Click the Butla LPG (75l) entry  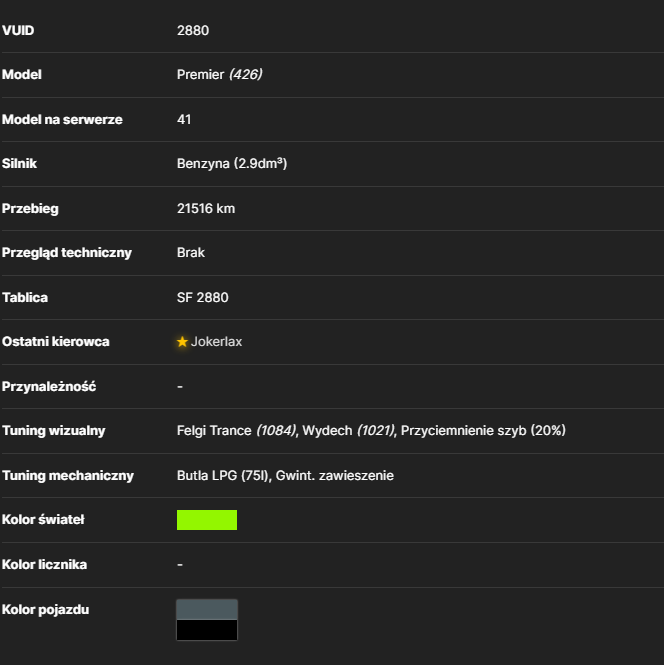point(223,476)
